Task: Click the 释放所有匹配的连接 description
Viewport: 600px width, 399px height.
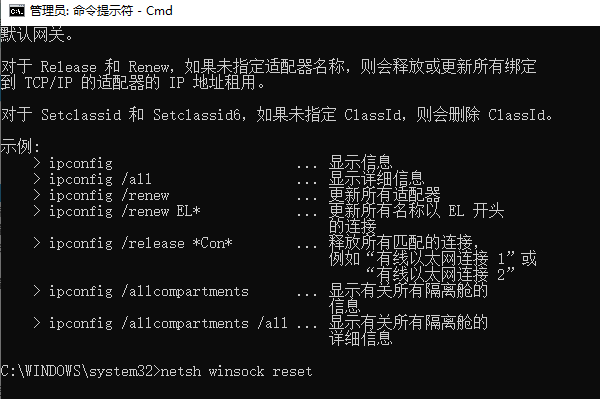Action: coord(400,243)
